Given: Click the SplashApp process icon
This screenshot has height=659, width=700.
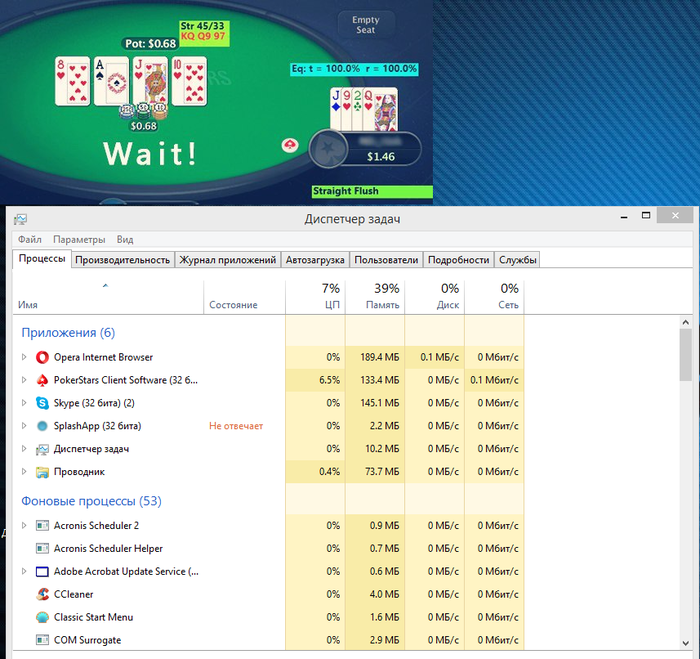Looking at the screenshot, I should (x=42, y=426).
